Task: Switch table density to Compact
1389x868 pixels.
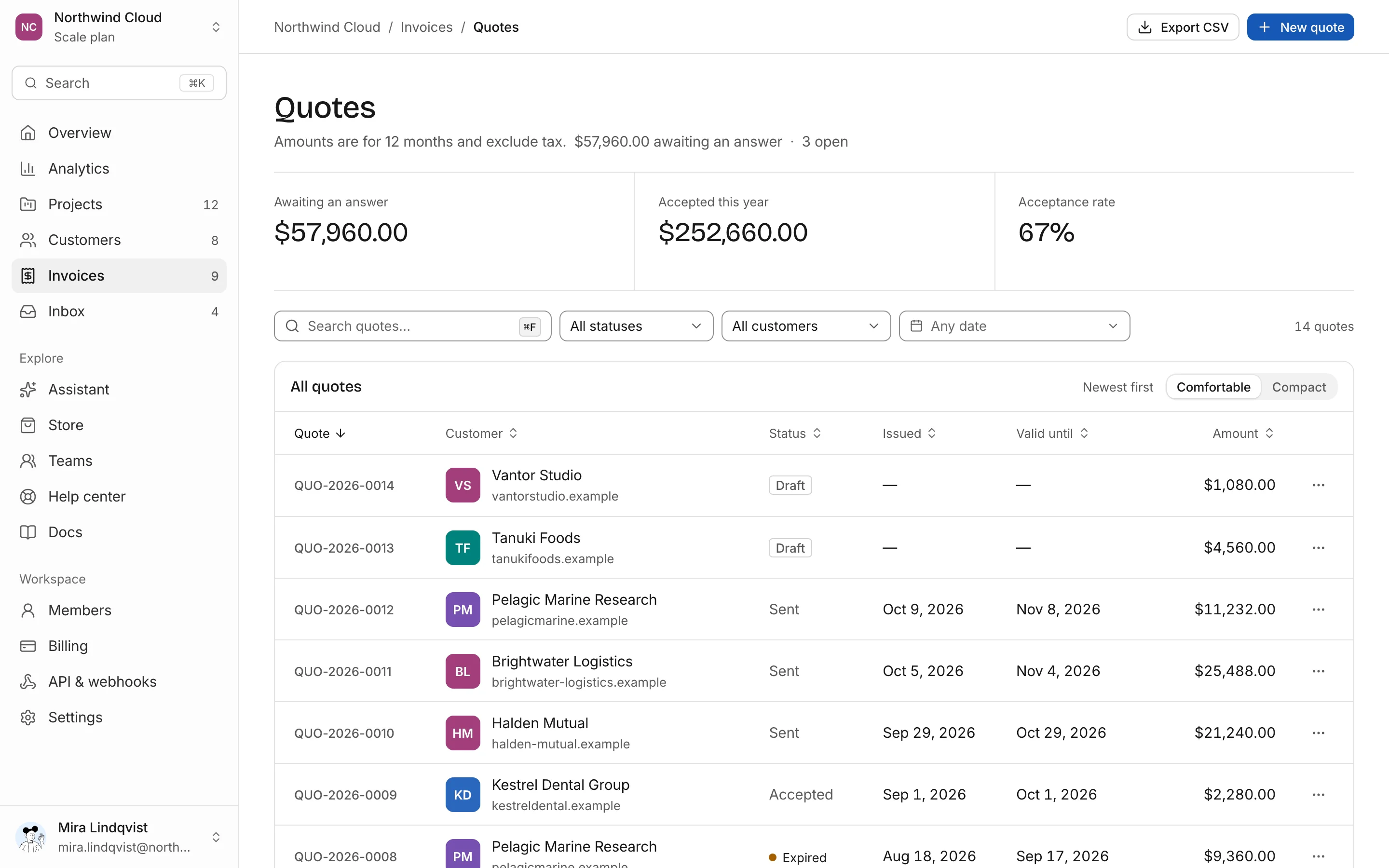Action: [x=1298, y=387]
